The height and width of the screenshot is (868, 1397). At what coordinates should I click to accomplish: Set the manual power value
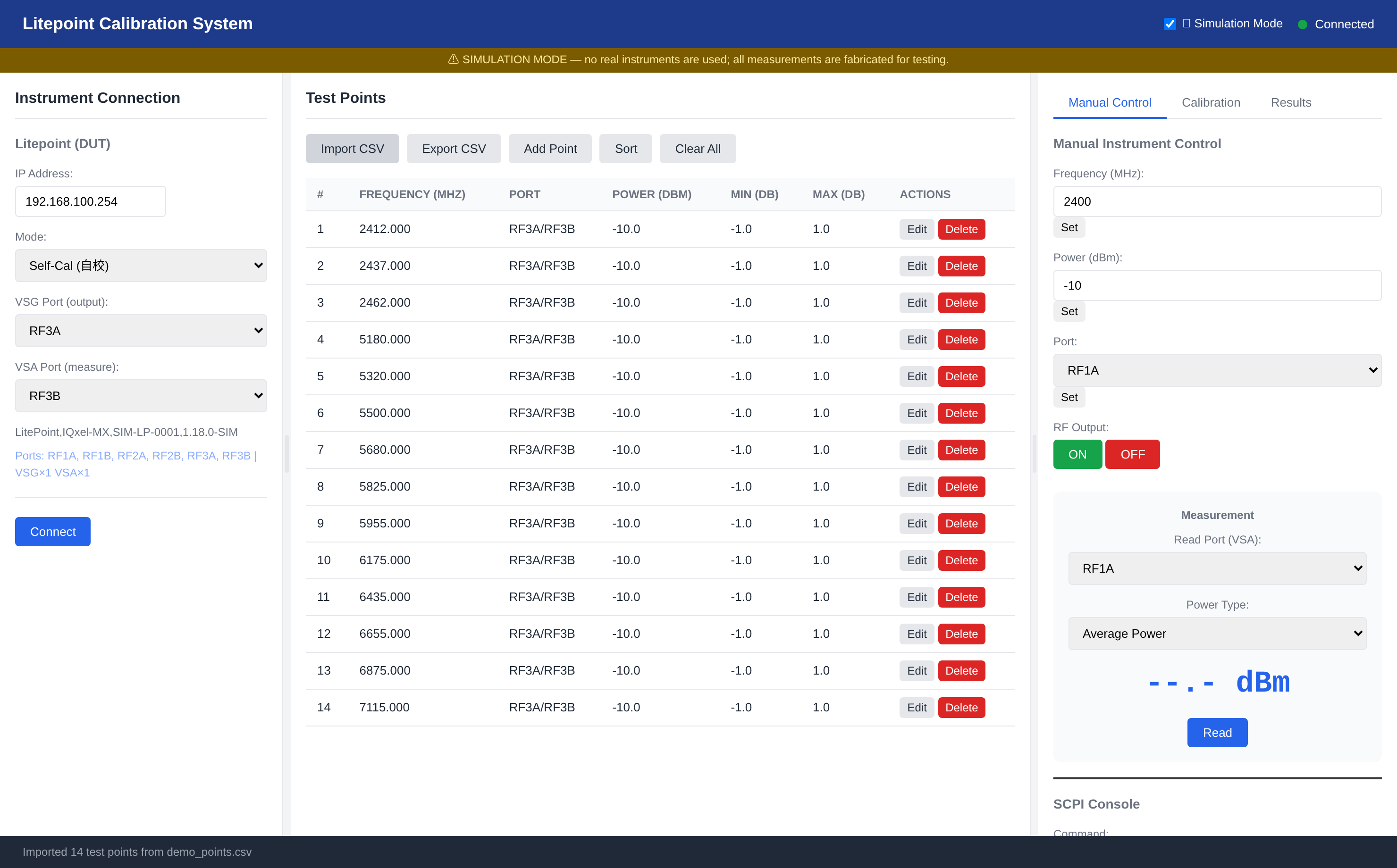click(1069, 311)
